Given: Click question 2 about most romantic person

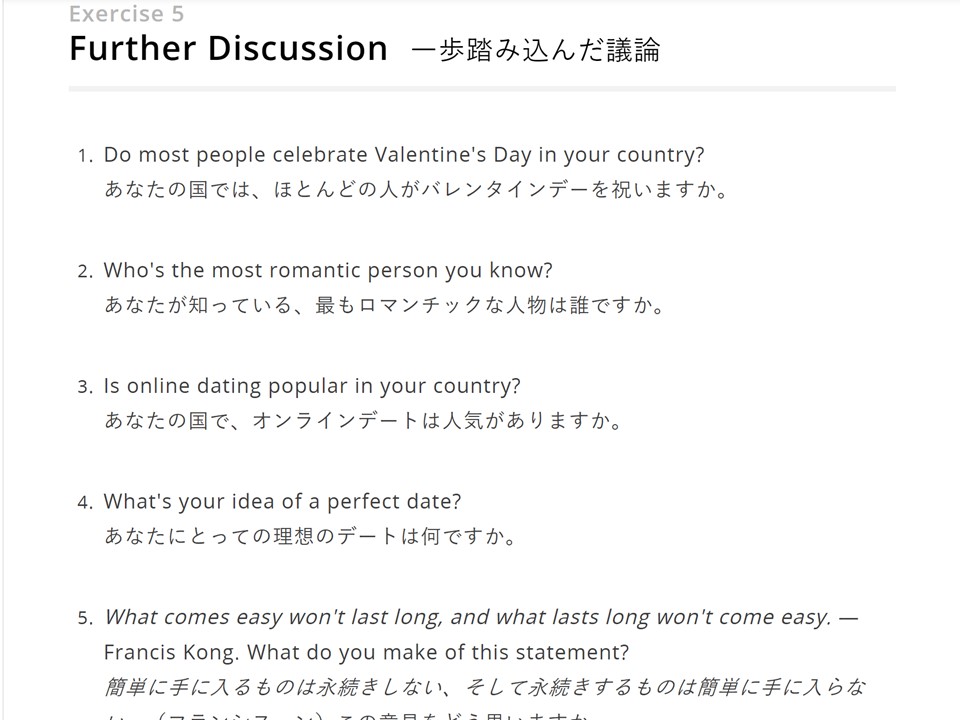Looking at the screenshot, I should pos(328,271).
